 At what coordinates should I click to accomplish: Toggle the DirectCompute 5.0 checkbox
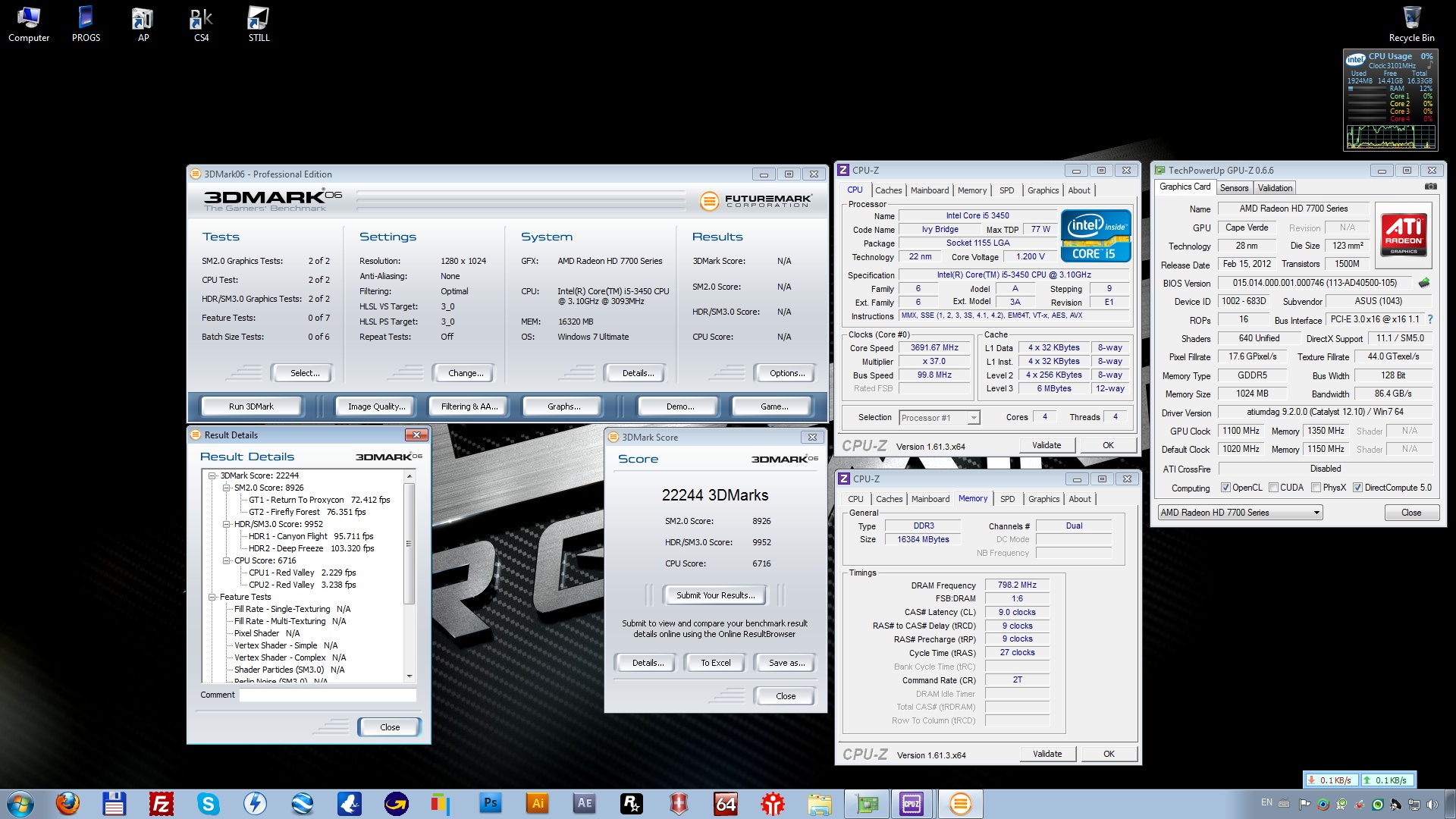coord(1357,488)
